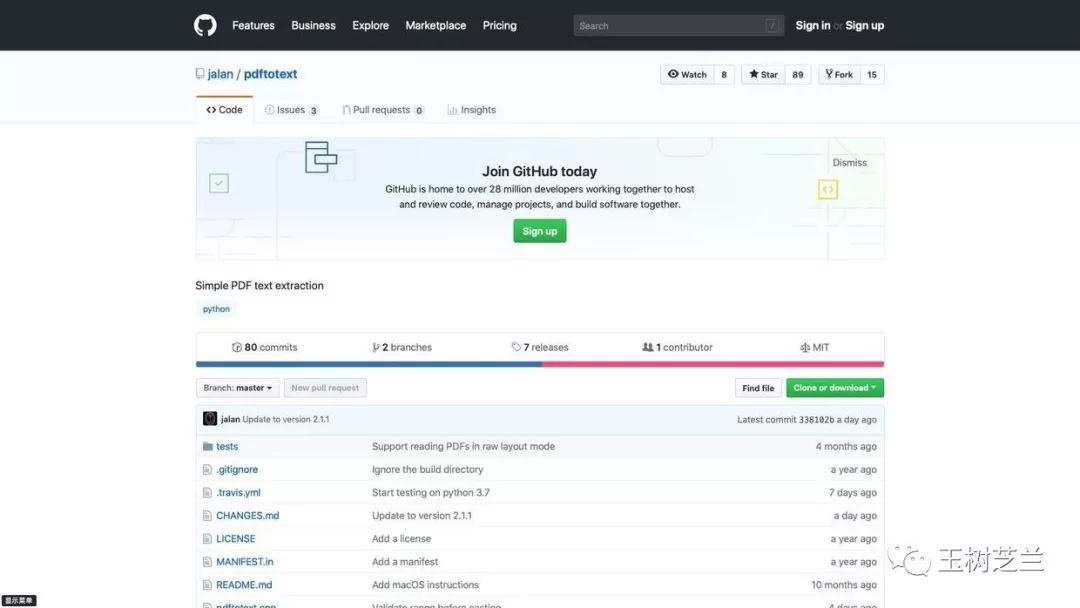Open commit "Start testing on python 3.7"
Image resolution: width=1080 pixels, height=608 pixels.
tap(431, 492)
